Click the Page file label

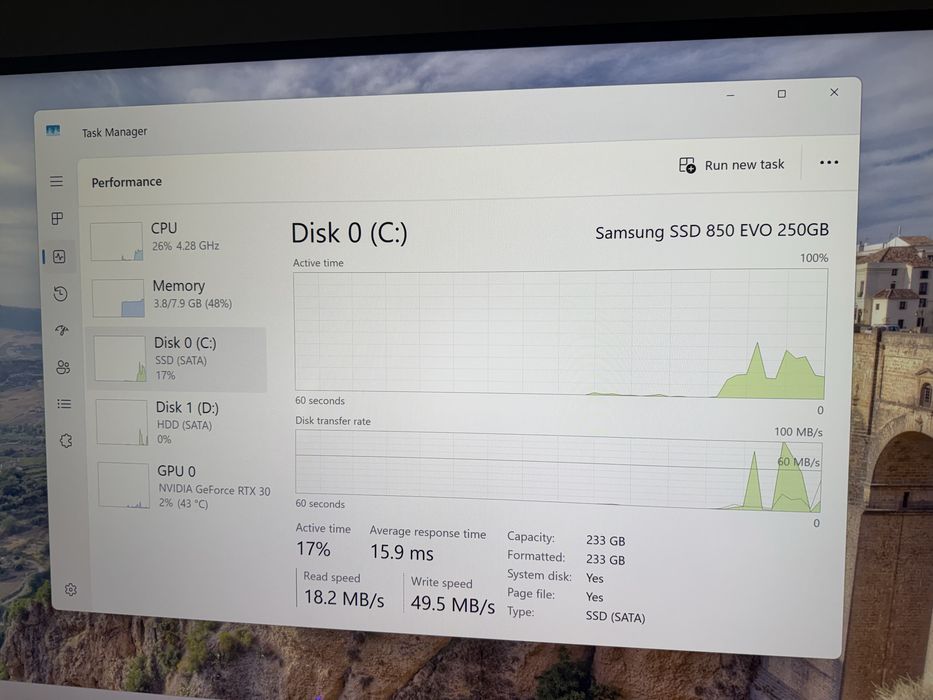[x=531, y=593]
